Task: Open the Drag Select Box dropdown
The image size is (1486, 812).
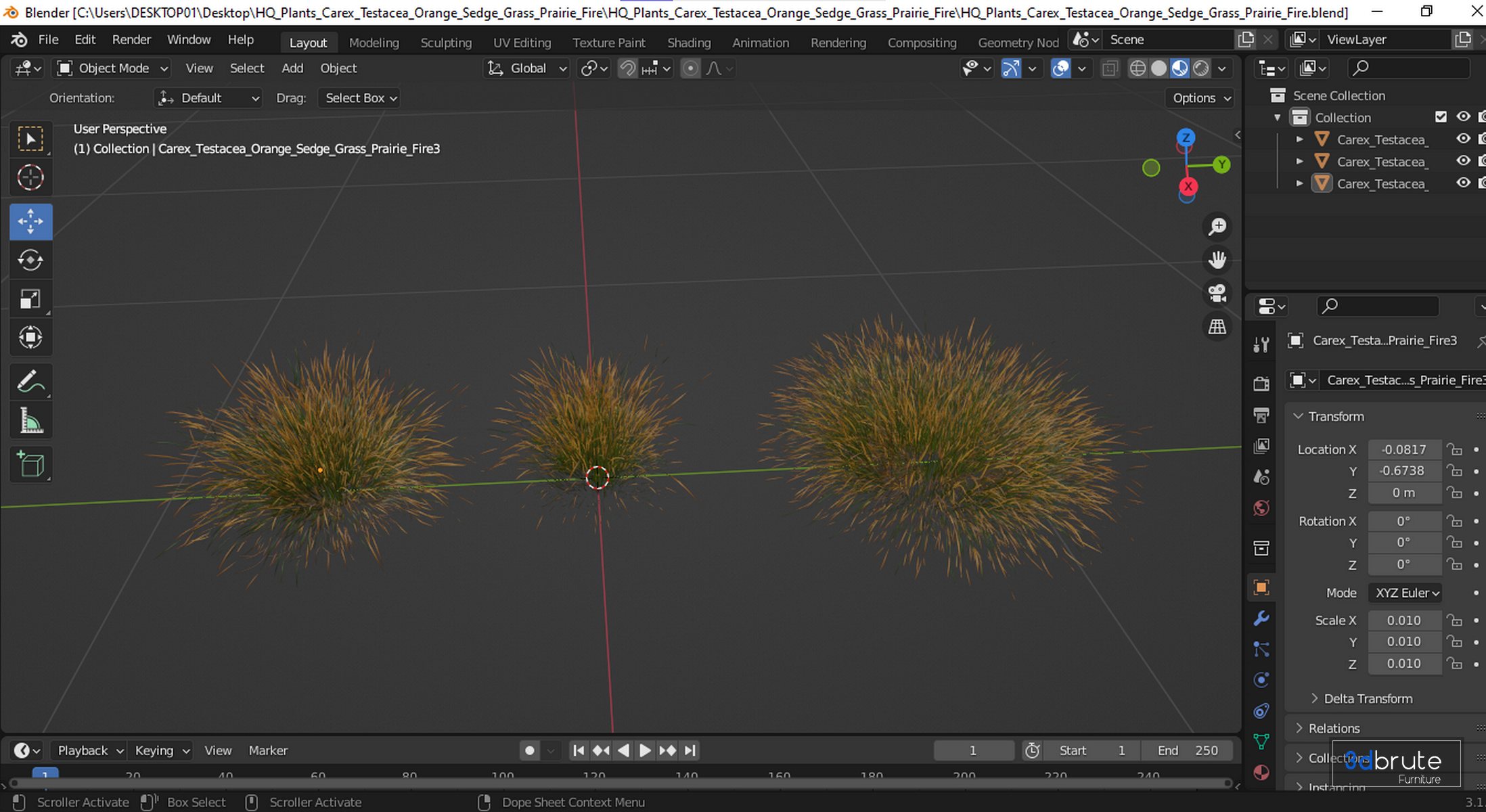Action: click(x=359, y=98)
